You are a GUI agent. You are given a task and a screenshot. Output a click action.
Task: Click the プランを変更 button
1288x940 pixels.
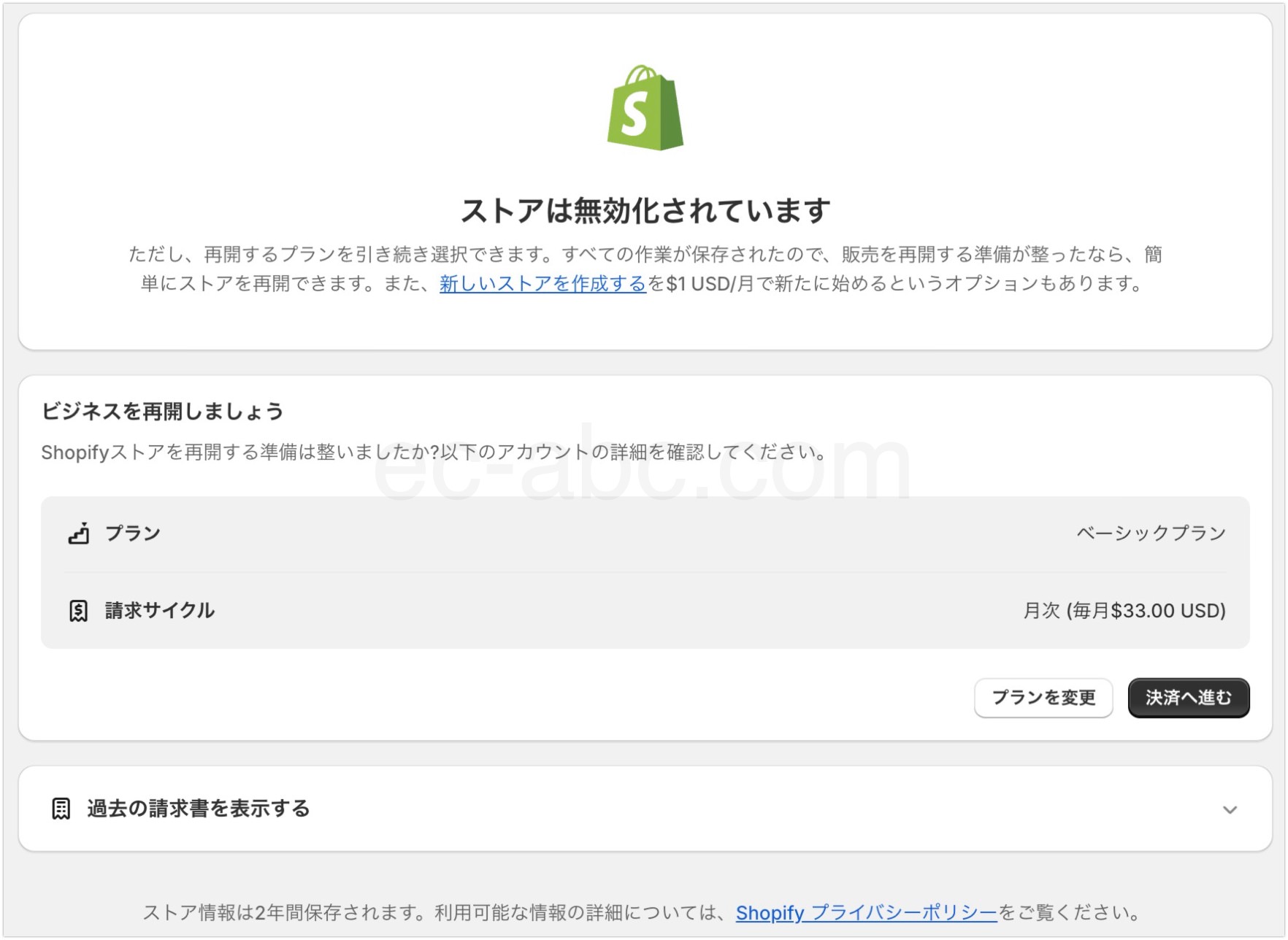coord(1043,698)
